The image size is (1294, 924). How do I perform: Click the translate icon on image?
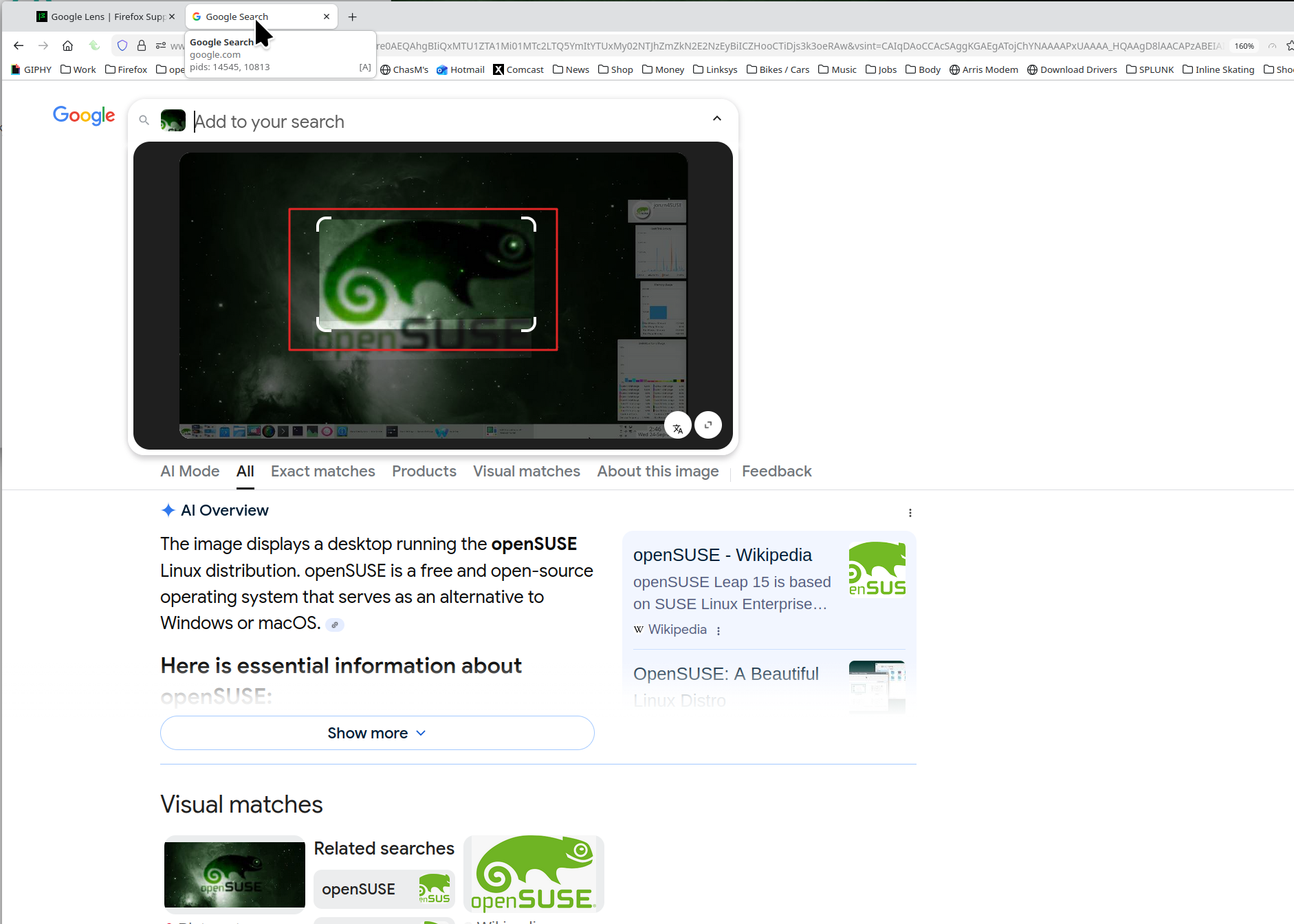[x=677, y=428]
